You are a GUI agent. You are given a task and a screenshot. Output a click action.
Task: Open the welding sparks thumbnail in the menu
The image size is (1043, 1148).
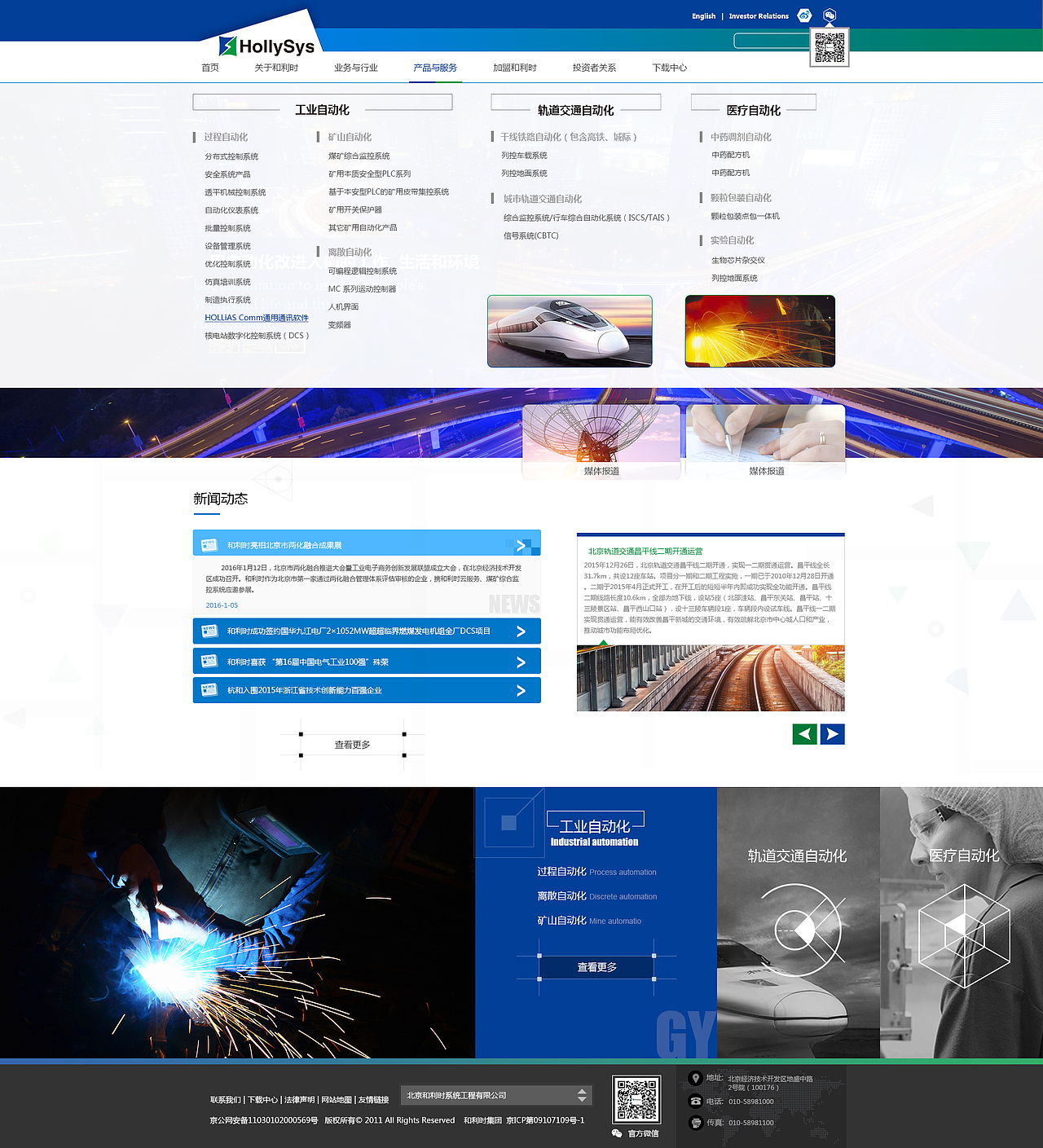(760, 331)
